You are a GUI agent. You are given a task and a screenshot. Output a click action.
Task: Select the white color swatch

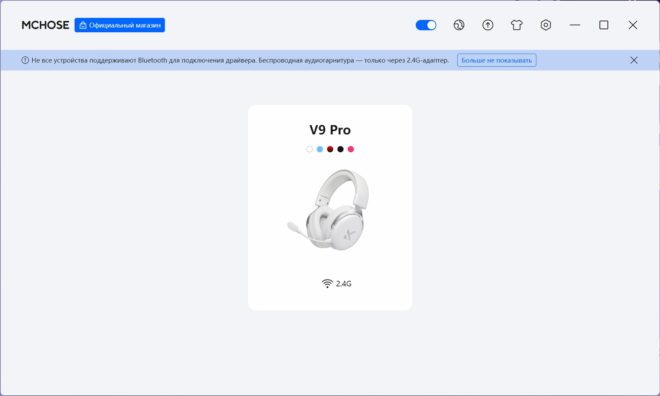point(309,149)
